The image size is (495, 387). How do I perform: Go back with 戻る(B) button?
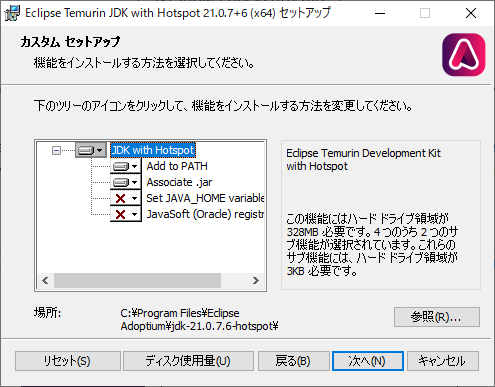pos(293,361)
